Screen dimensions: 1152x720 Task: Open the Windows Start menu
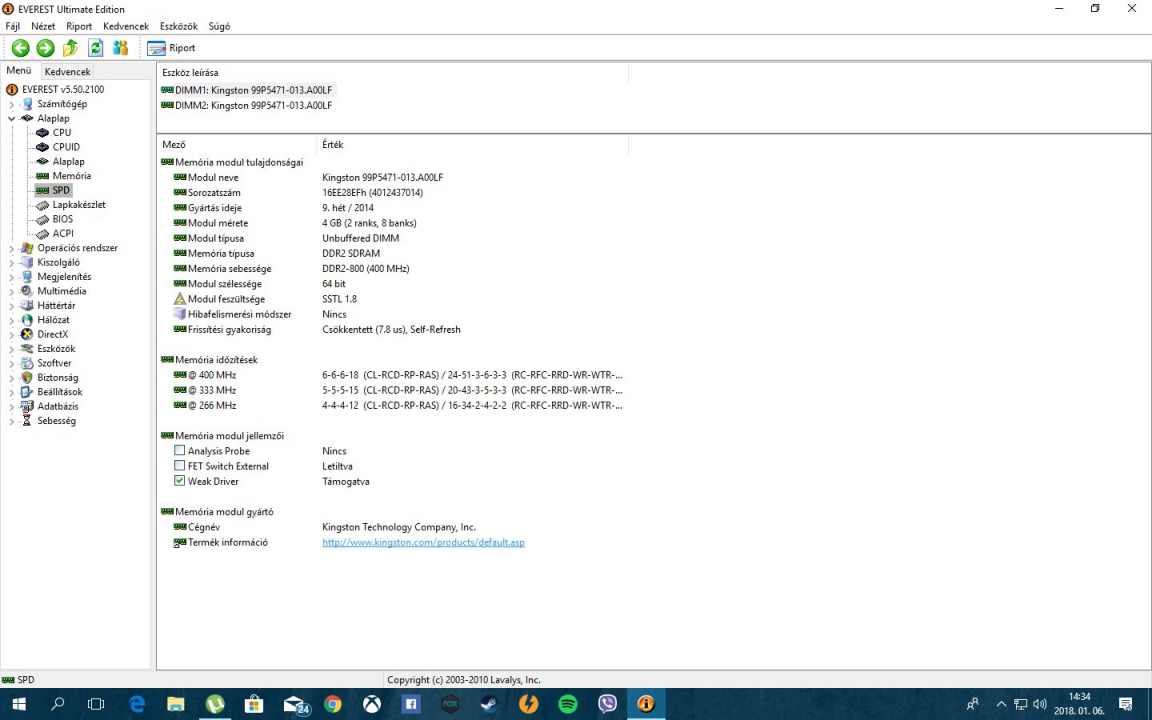coord(18,705)
